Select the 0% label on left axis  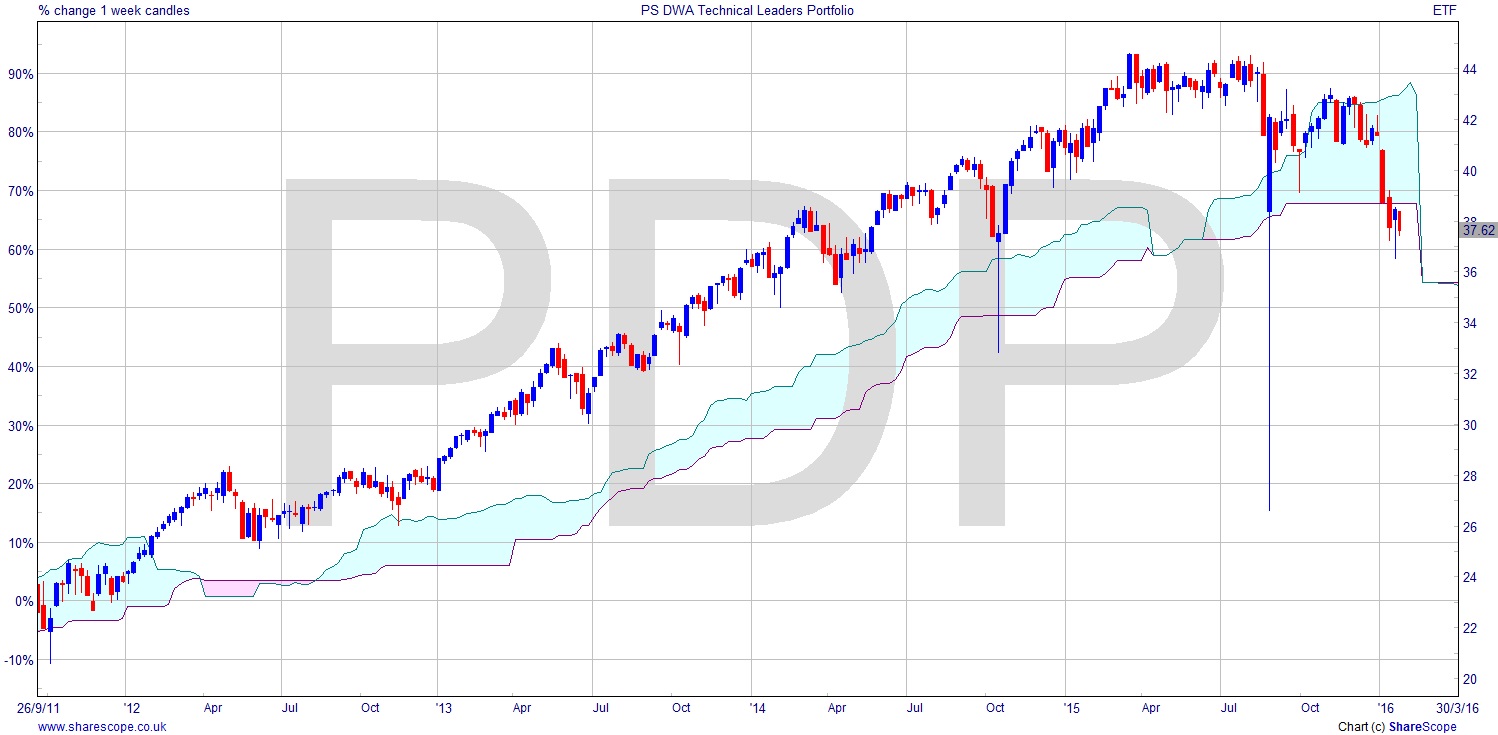(23, 601)
